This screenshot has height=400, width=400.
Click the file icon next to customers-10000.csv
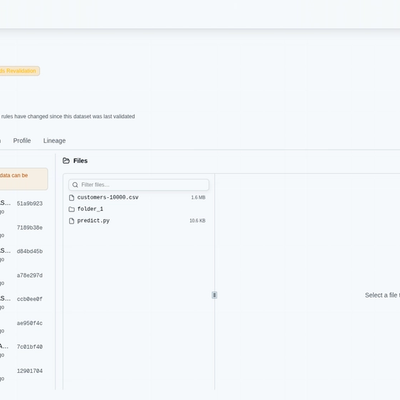(x=71, y=198)
